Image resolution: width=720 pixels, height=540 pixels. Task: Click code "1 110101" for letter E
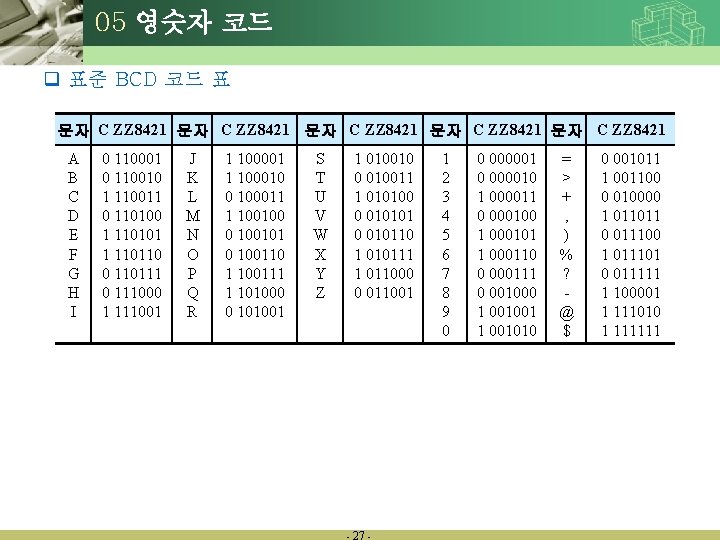tap(132, 235)
